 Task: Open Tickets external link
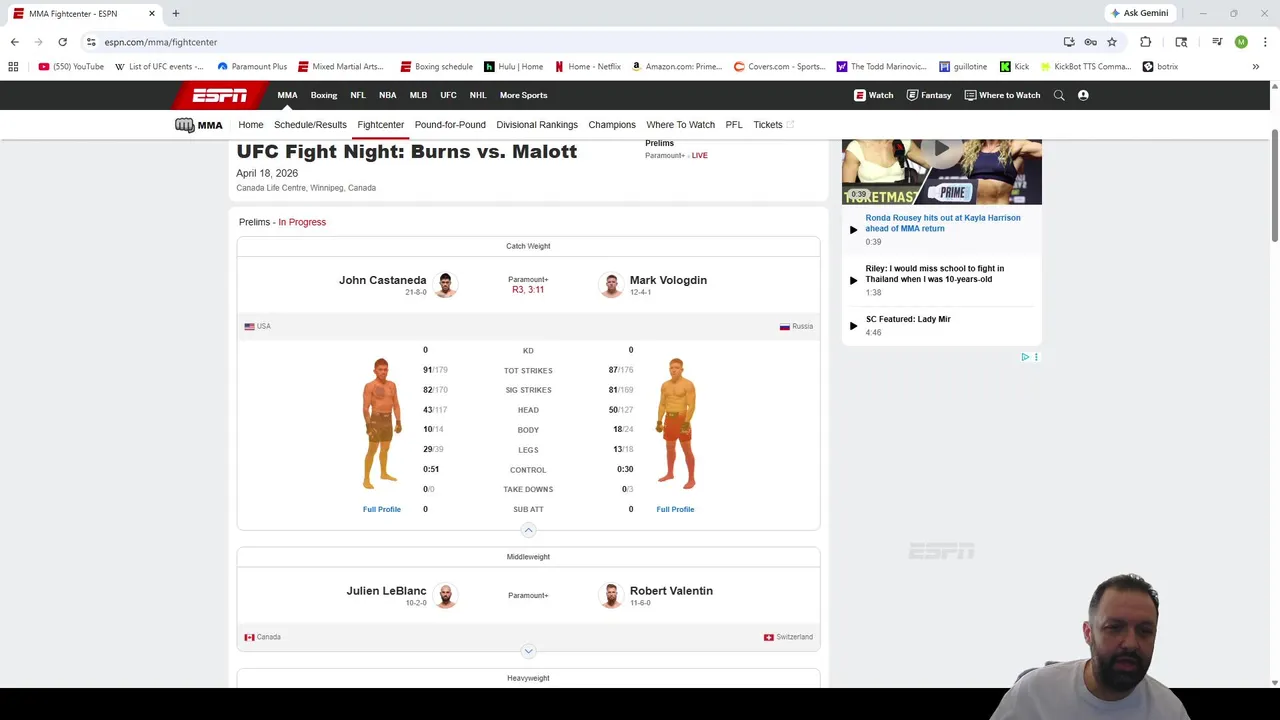pos(773,125)
